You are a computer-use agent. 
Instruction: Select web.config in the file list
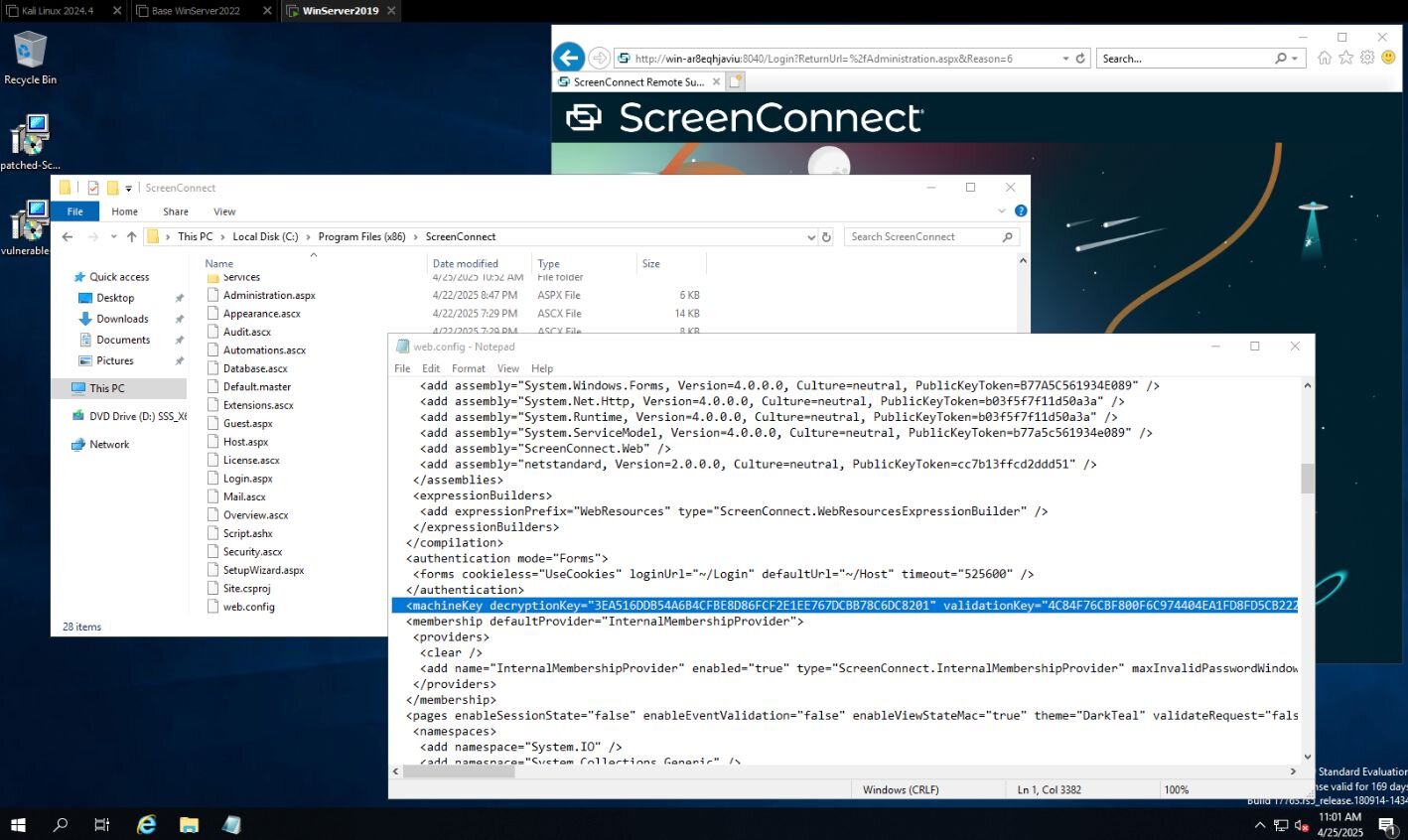click(x=248, y=607)
